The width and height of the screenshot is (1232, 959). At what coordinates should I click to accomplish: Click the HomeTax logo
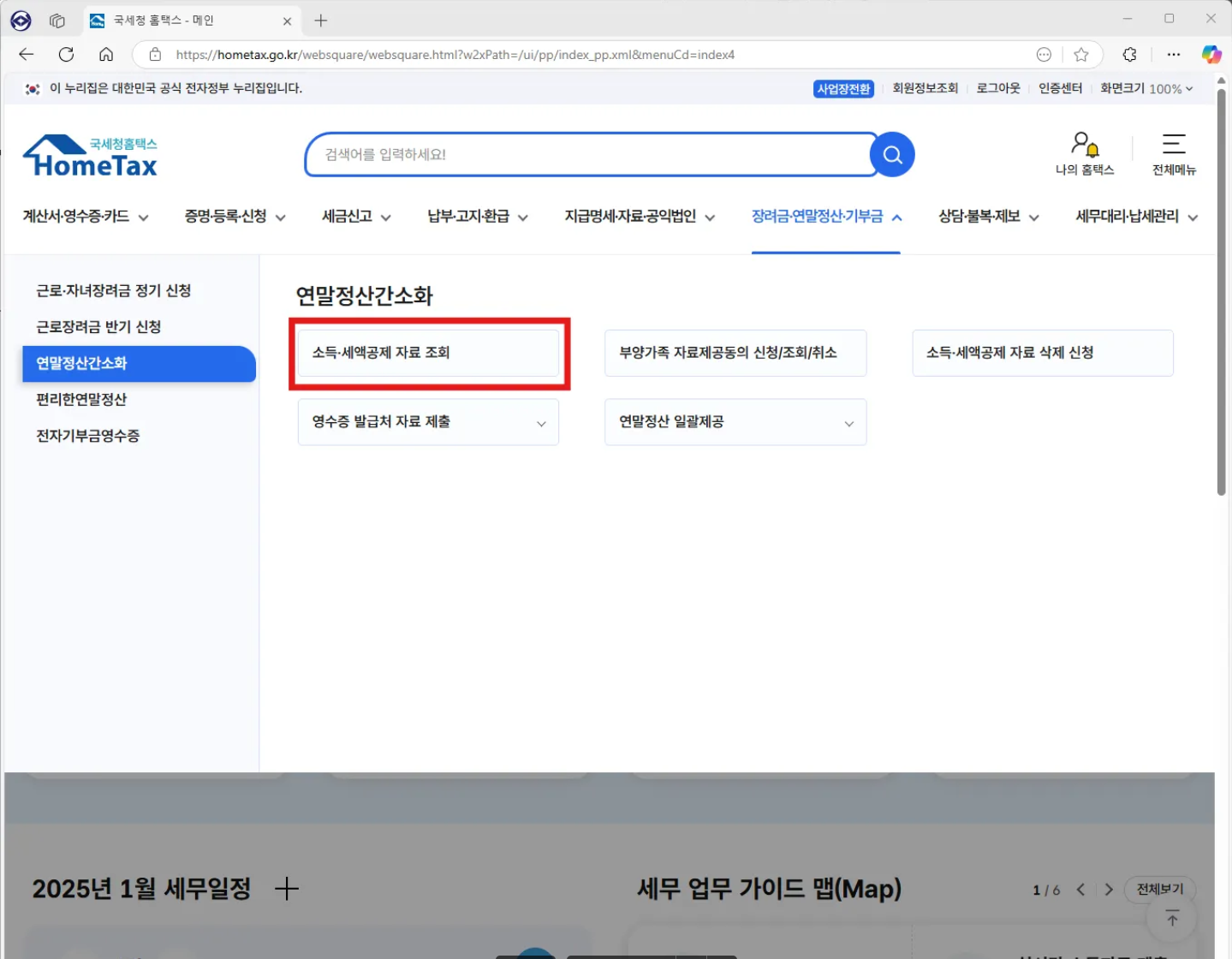[x=91, y=156]
